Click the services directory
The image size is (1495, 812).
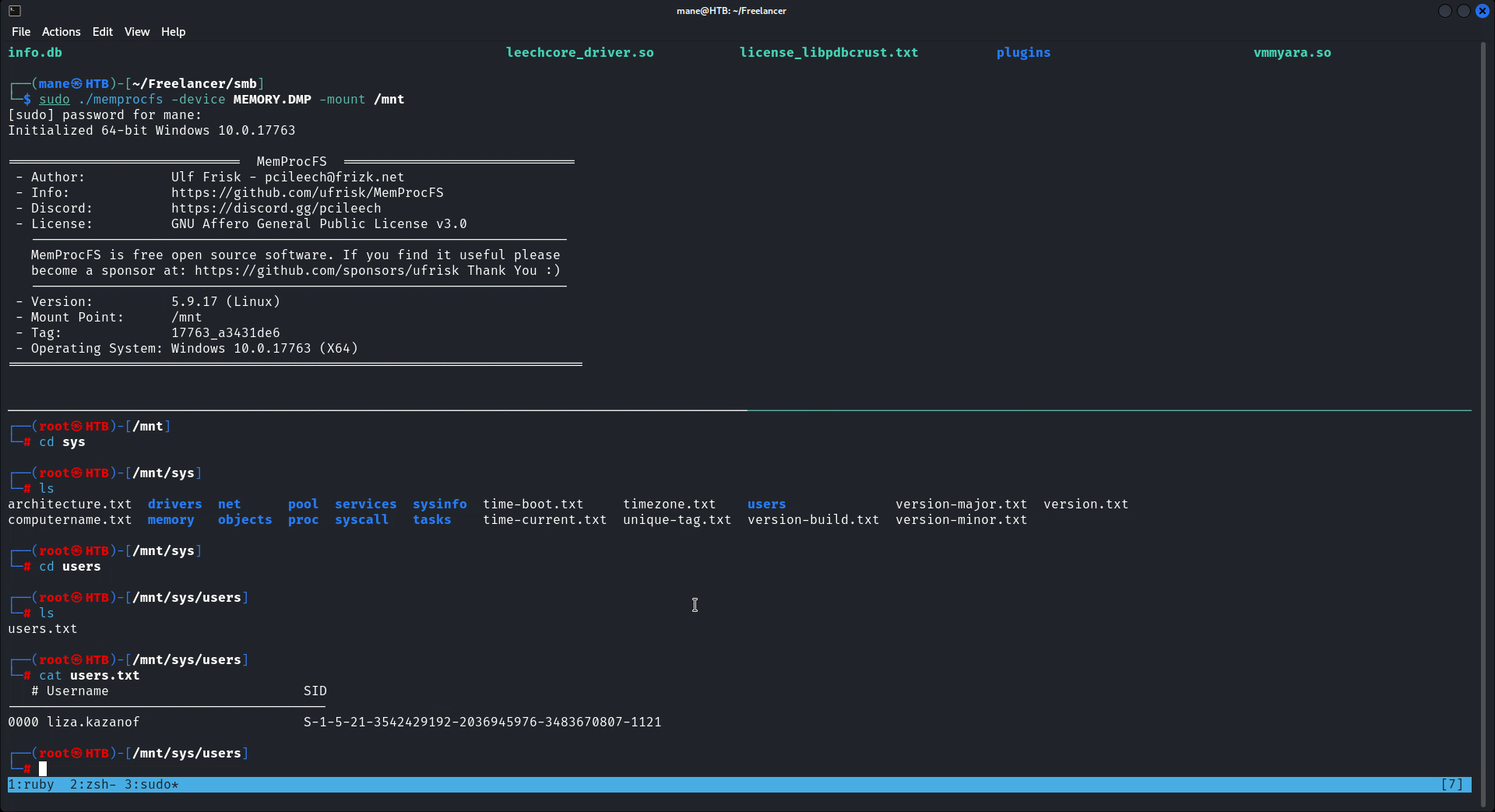click(366, 504)
